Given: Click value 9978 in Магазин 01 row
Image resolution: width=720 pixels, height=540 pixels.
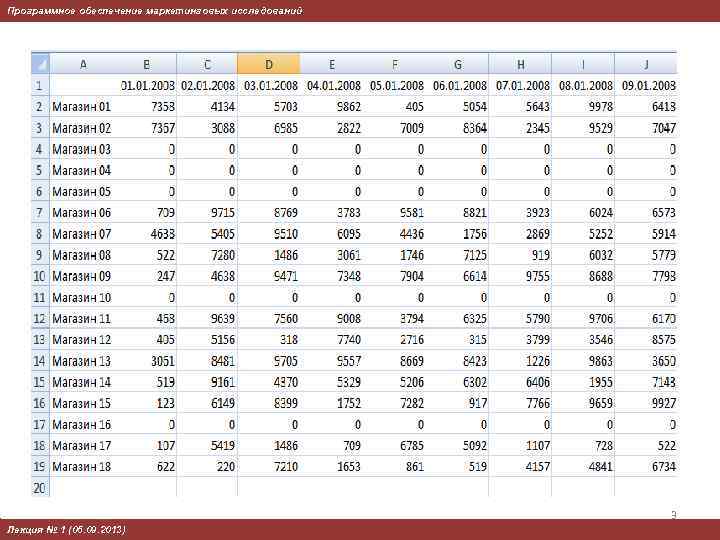Looking at the screenshot, I should click(x=601, y=107).
